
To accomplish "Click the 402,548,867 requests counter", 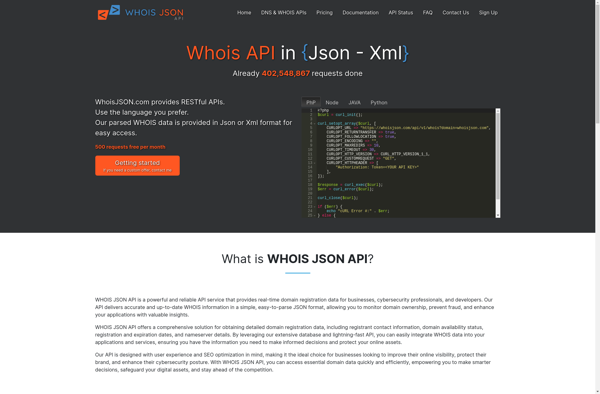I will coord(285,73).
